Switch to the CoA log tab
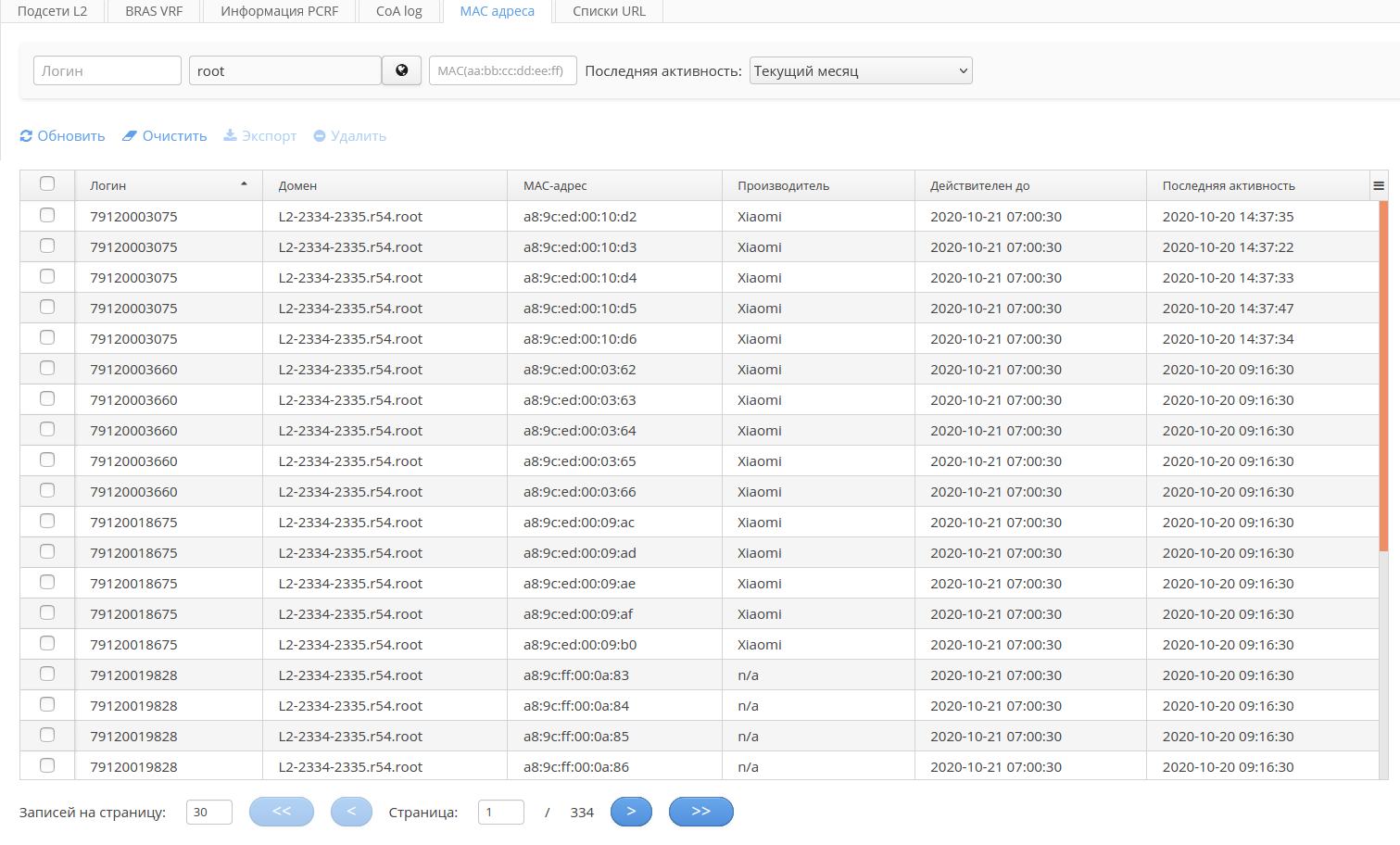This screenshot has width=1400, height=845. pyautogui.click(x=398, y=11)
